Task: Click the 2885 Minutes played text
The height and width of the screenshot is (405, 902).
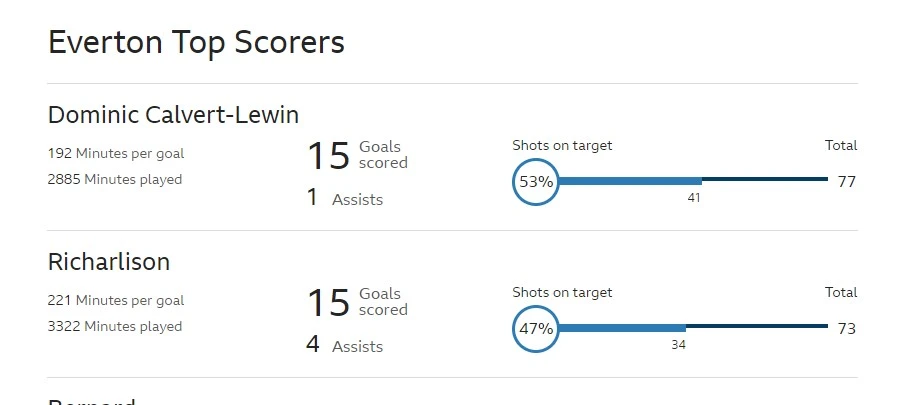Action: (x=115, y=180)
